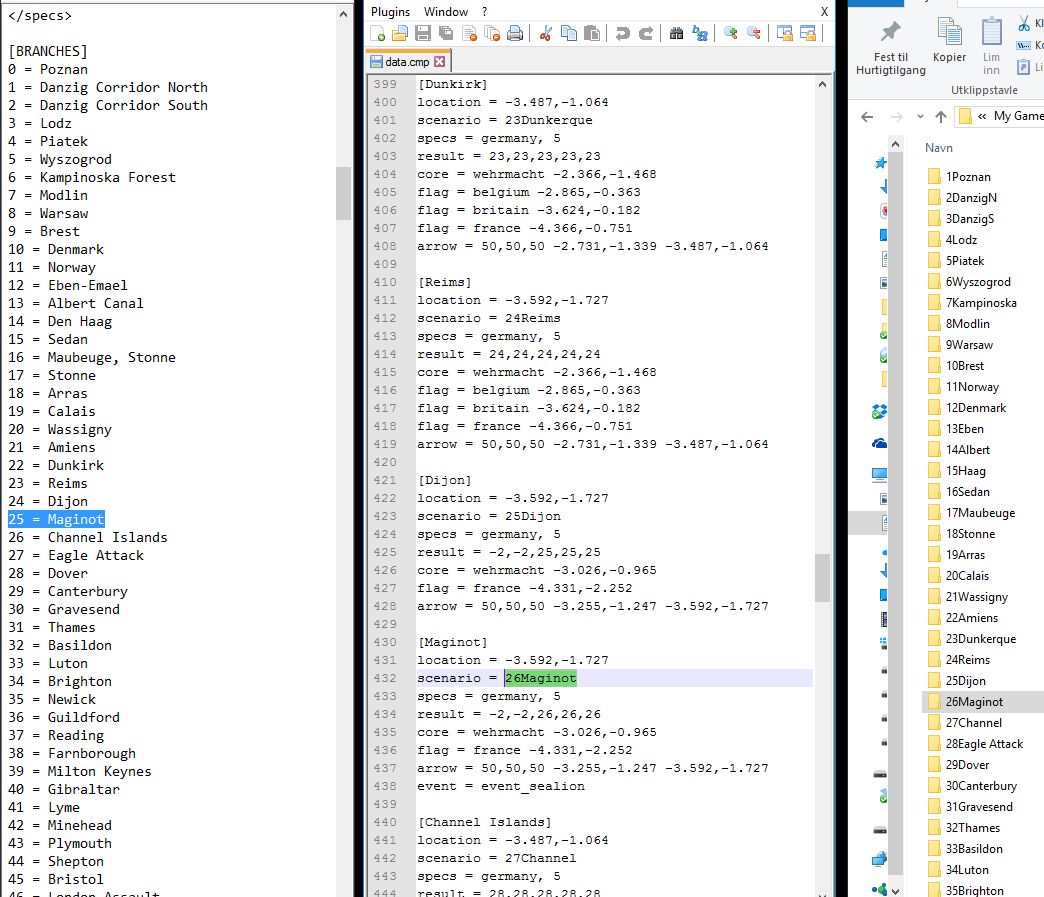Click the Zoom In magnifier icon
Image resolution: width=1044 pixels, height=897 pixels.
tap(730, 33)
